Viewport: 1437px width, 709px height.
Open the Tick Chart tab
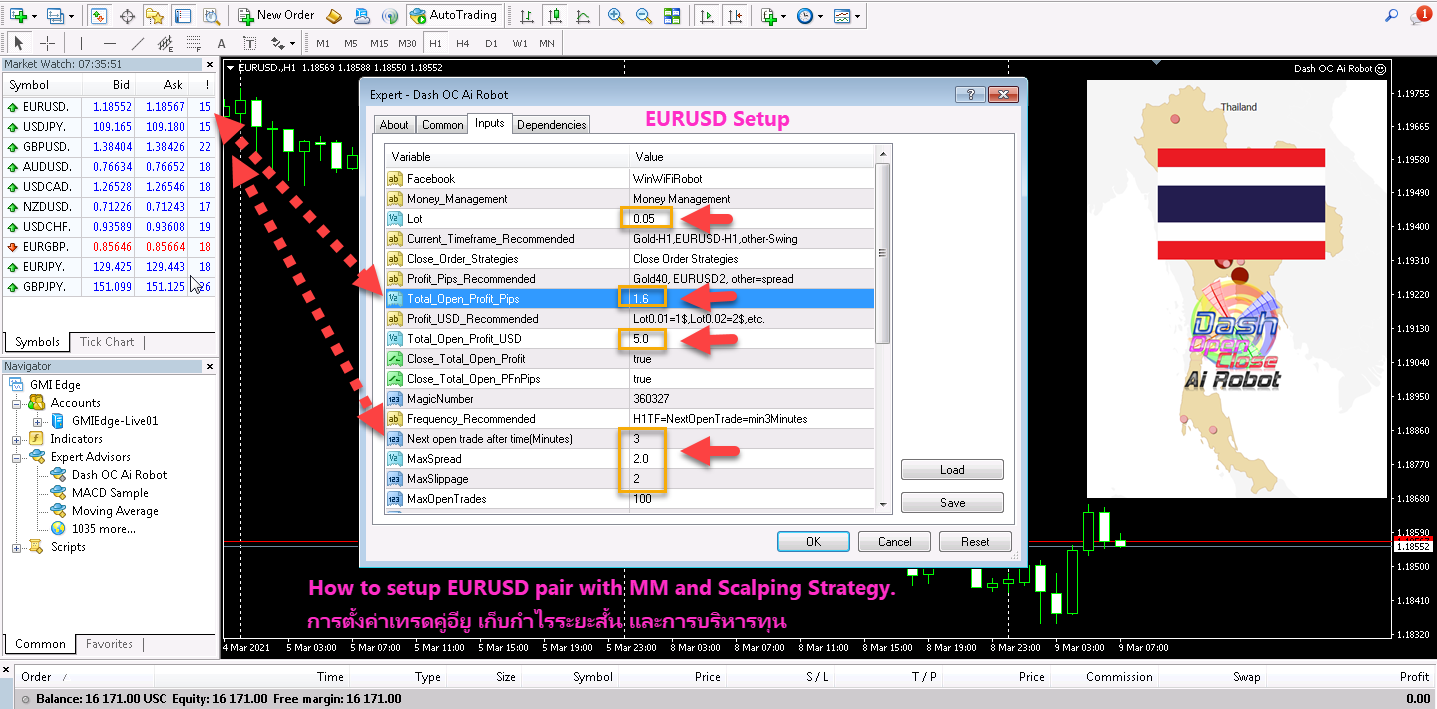pyautogui.click(x=107, y=342)
